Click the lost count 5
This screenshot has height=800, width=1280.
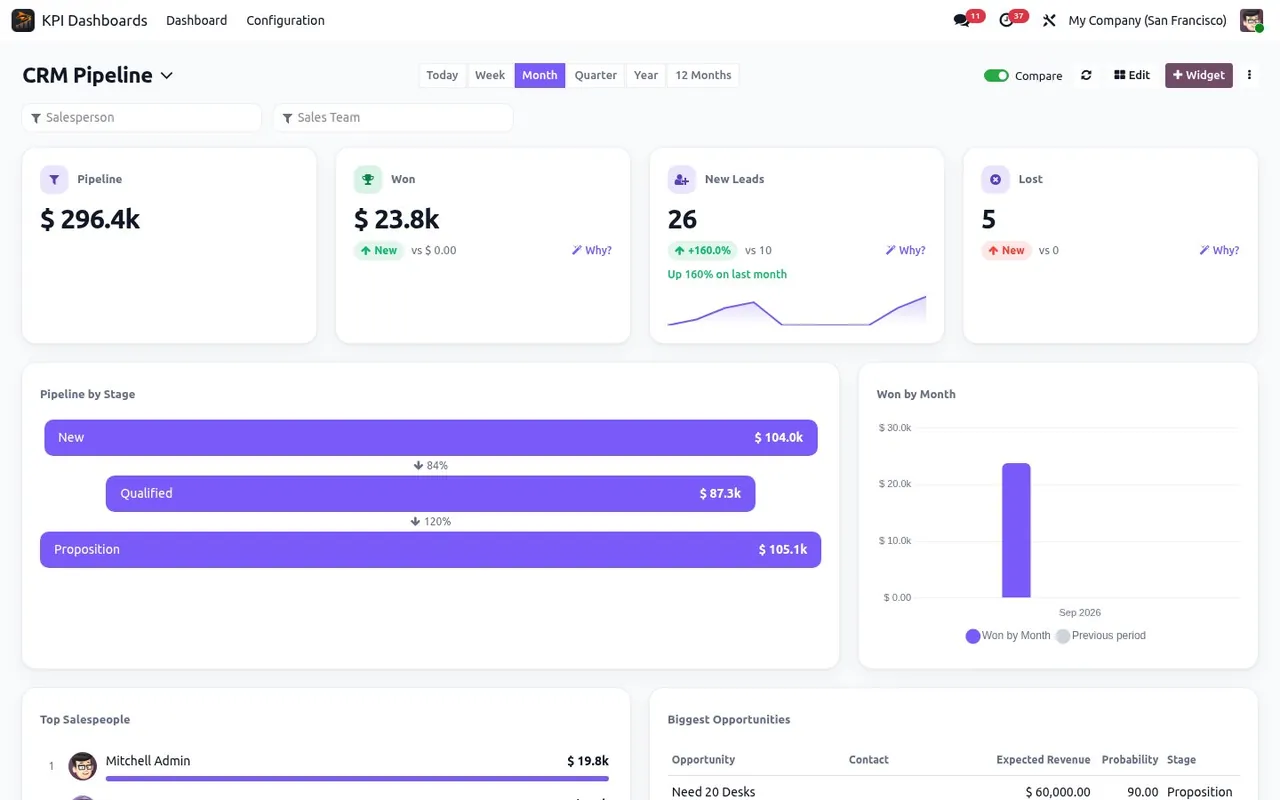989,220
